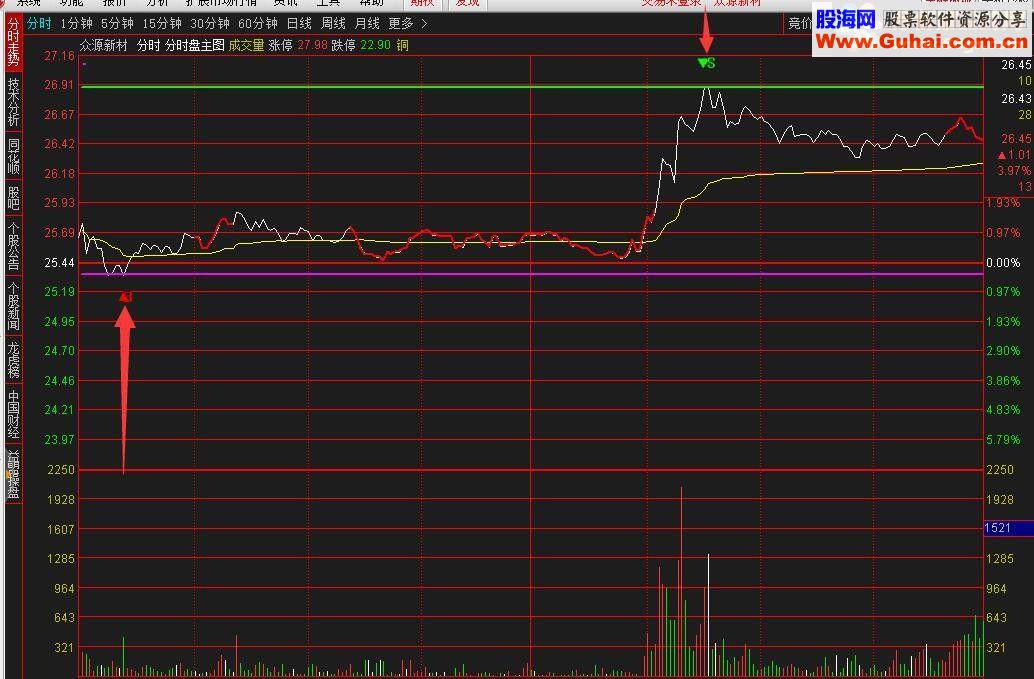The width and height of the screenshot is (1034, 679).
Task: Click the highlighted 1521 volume value
Action: (x=1008, y=528)
